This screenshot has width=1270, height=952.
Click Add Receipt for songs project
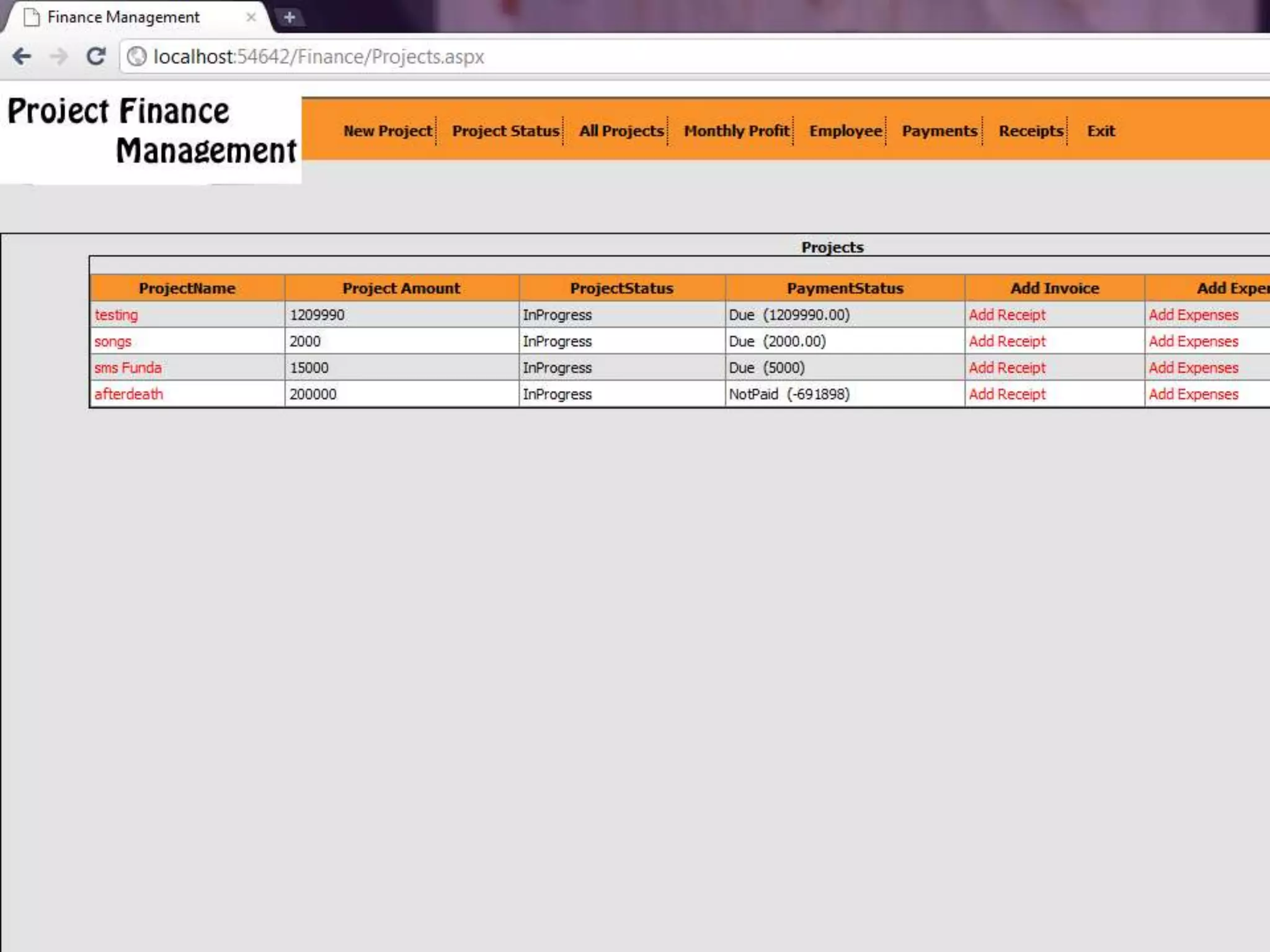click(1007, 342)
